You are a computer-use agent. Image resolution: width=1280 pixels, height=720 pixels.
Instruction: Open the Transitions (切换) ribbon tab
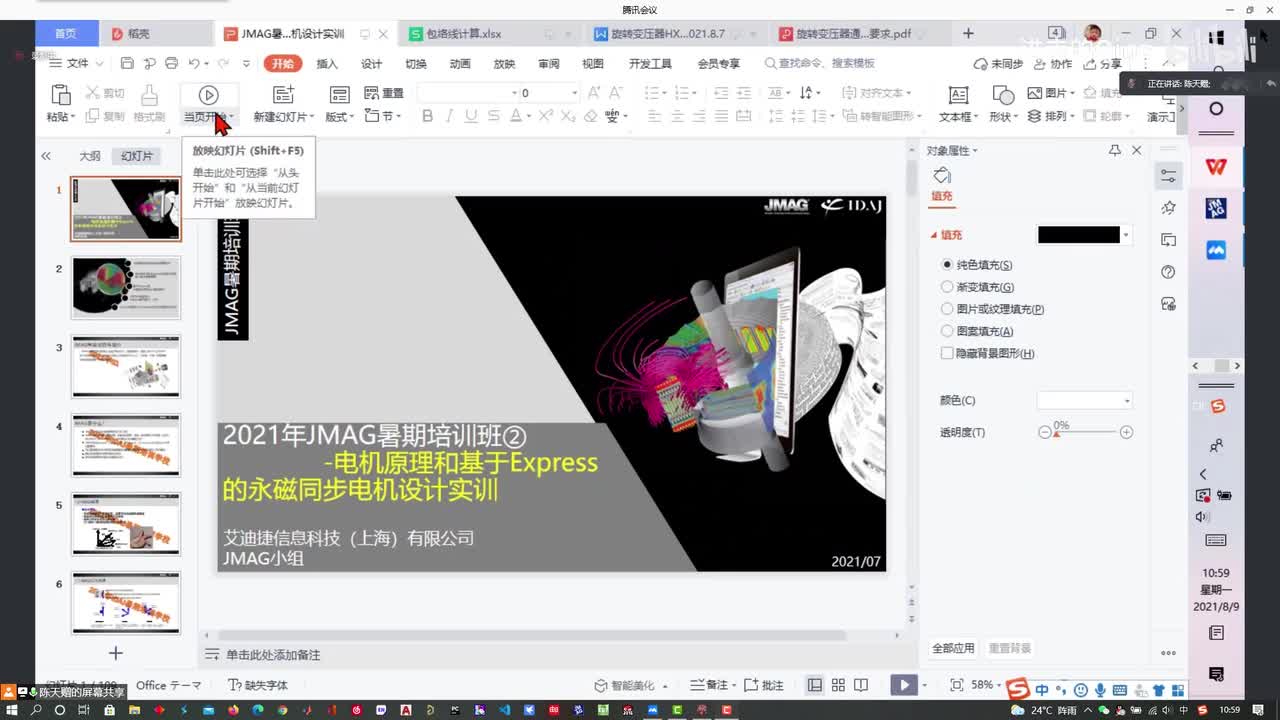(x=416, y=63)
